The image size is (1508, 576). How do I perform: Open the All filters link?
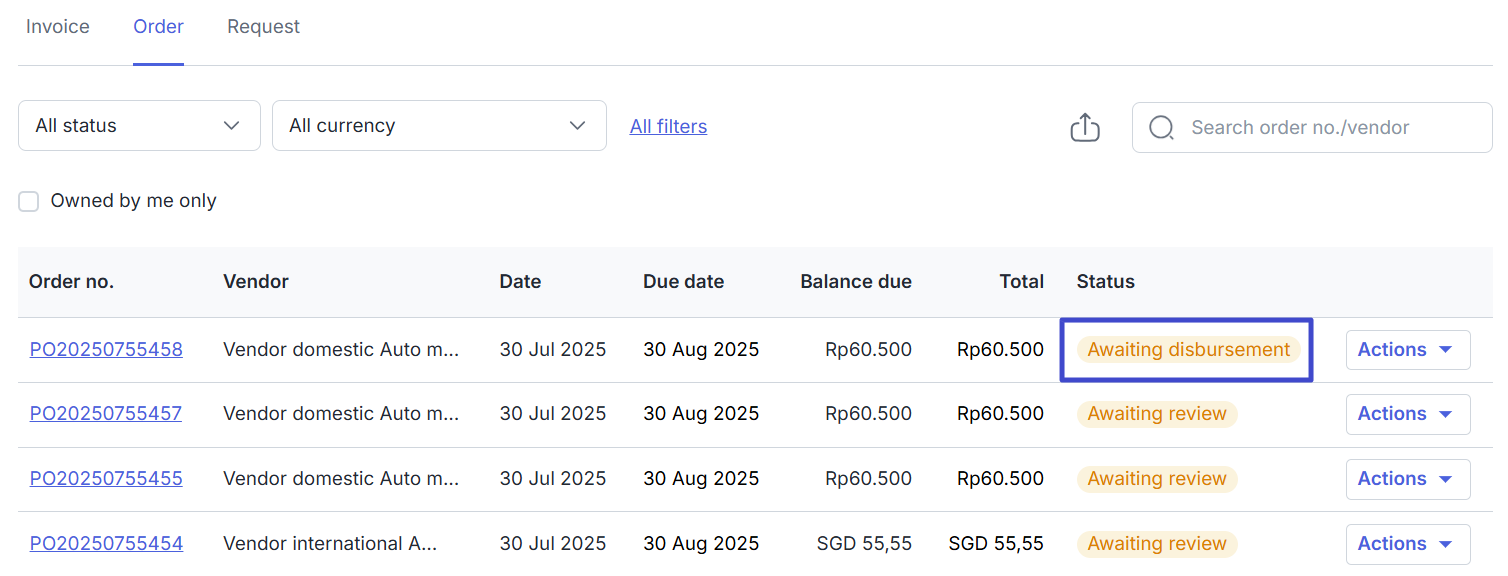pos(668,127)
